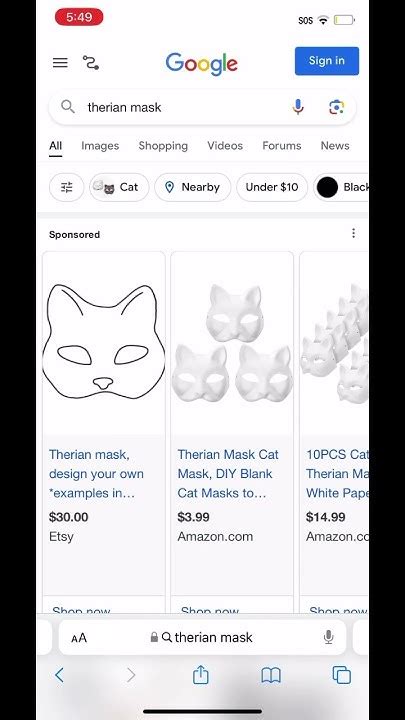
Task: Switch to the Images tab
Action: 100,146
